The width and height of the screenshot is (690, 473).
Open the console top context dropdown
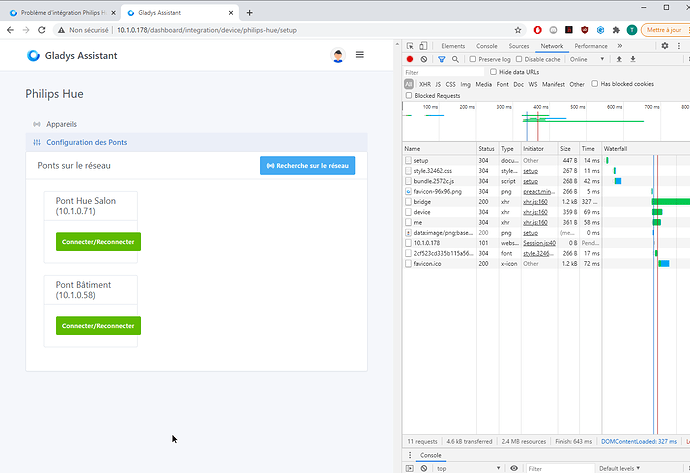point(469,468)
